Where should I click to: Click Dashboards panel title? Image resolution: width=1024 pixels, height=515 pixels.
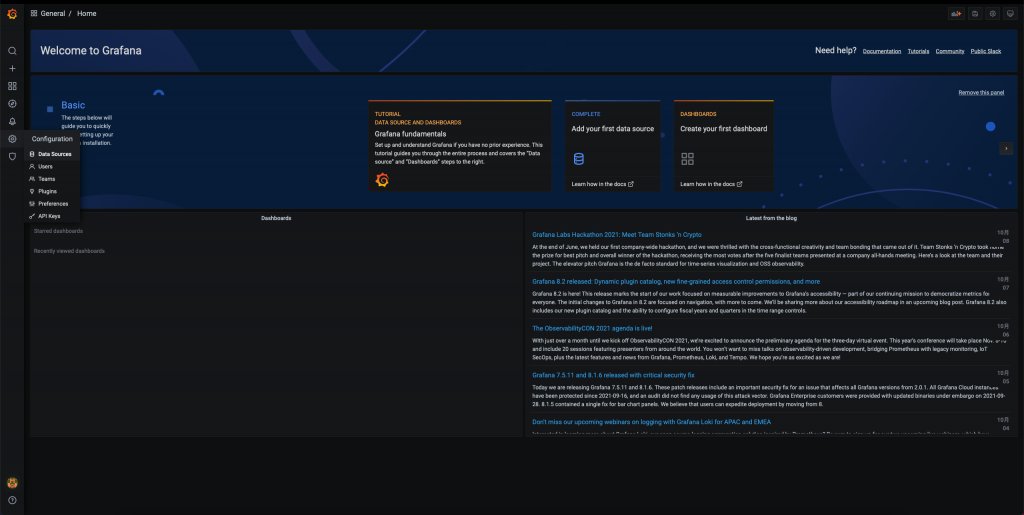pyautogui.click(x=276, y=218)
